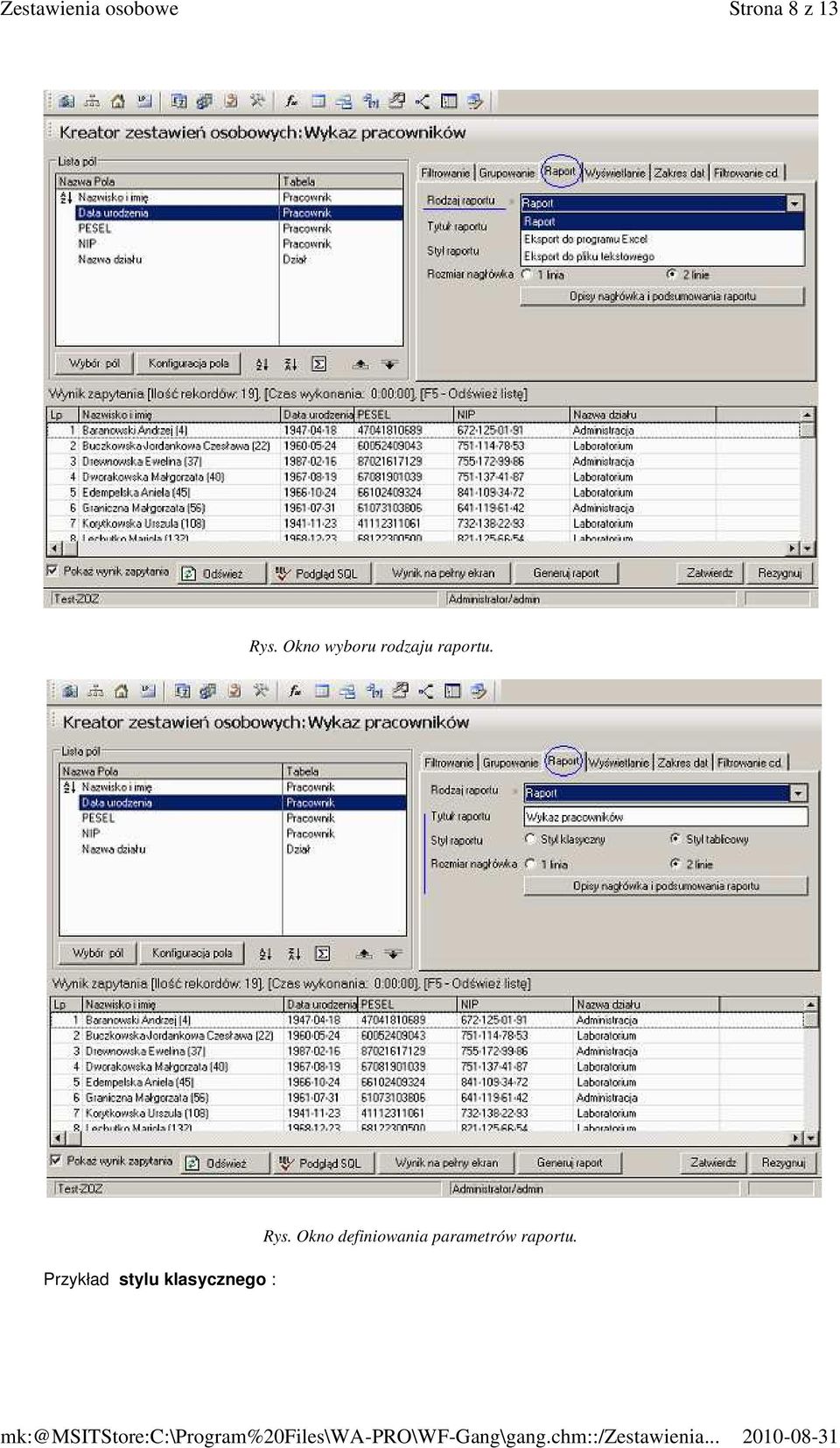Select '2 linie' radio in upper window
Viewport: 840px width, 1448px height.
672,275
